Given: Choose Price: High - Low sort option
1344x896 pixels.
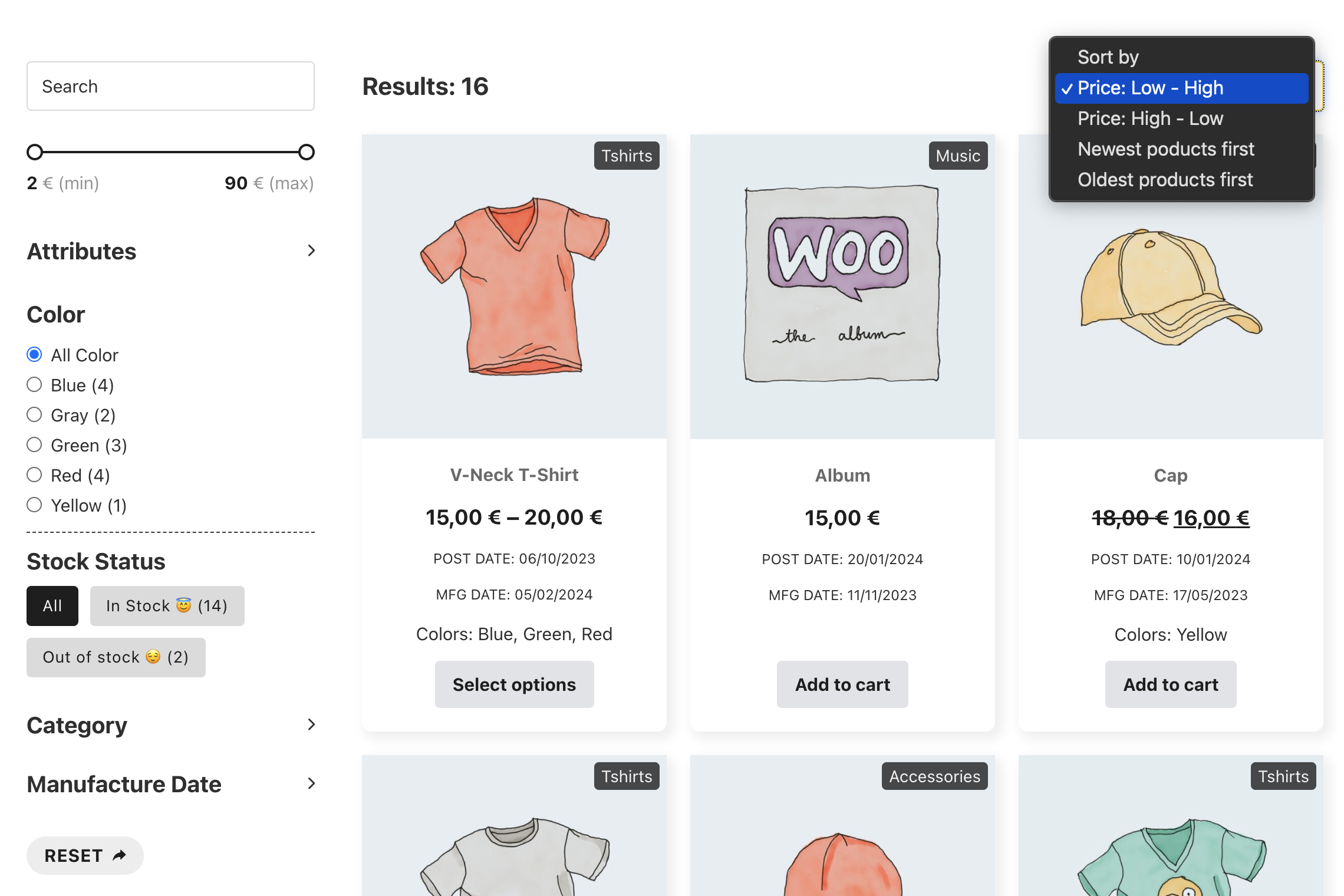Looking at the screenshot, I should (1150, 118).
